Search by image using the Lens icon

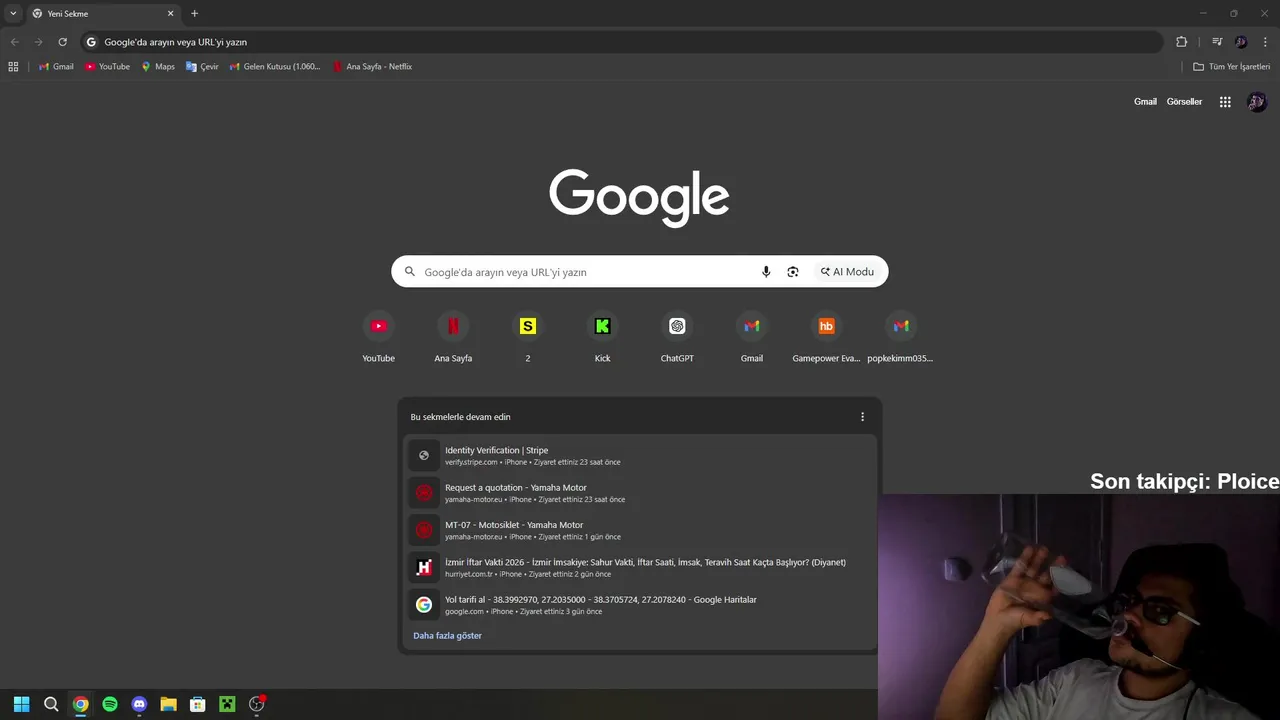click(x=793, y=272)
